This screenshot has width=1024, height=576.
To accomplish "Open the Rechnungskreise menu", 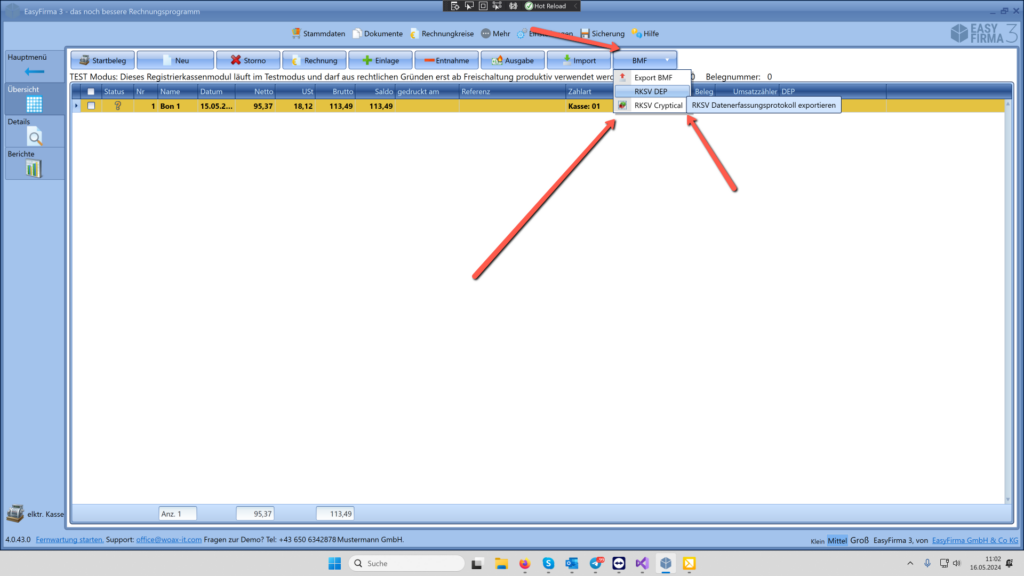I will (x=442, y=33).
